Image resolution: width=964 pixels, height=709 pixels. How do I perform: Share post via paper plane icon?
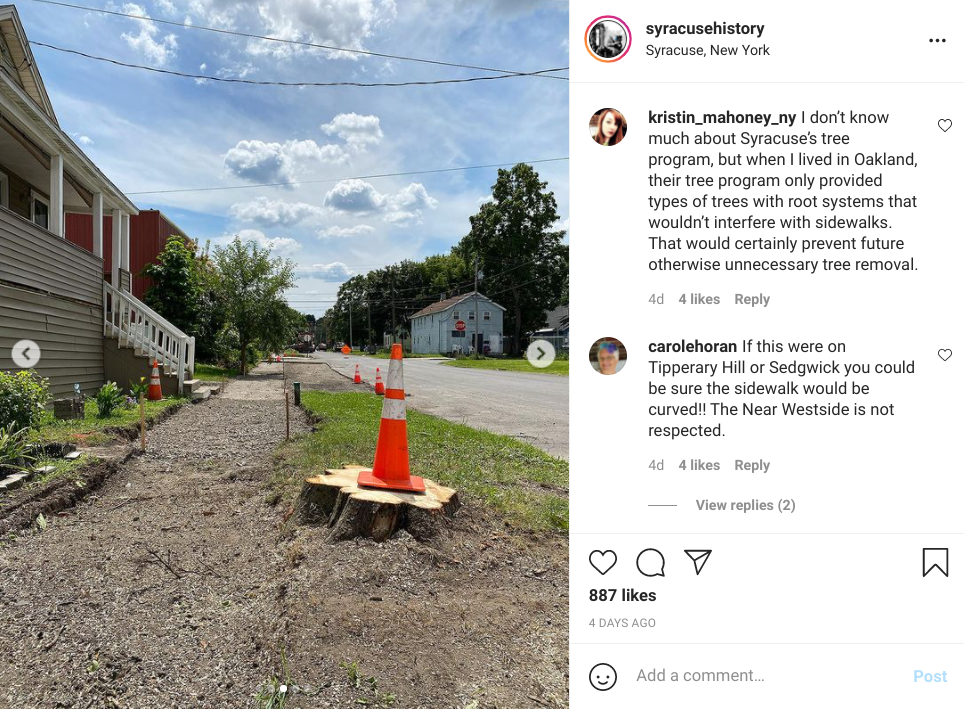coord(698,561)
